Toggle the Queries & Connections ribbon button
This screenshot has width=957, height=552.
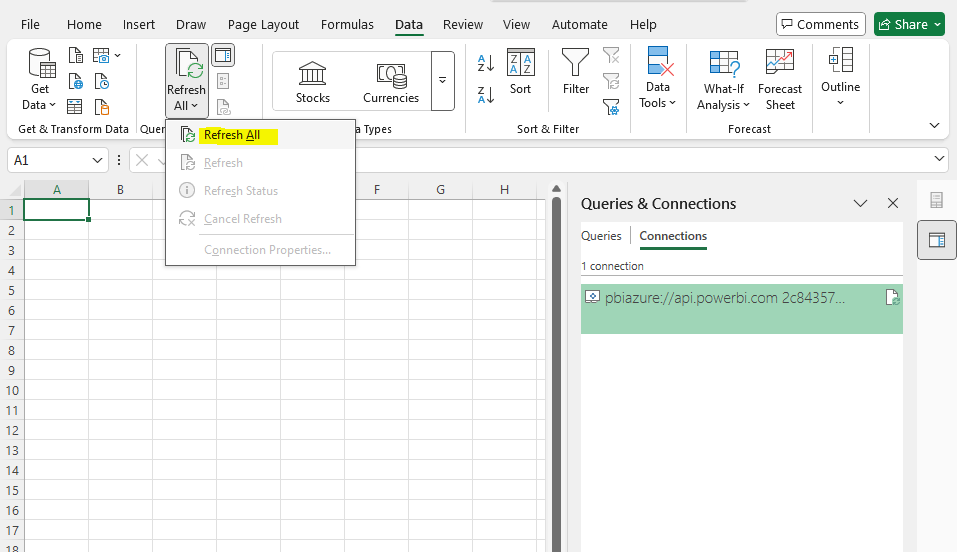point(222,56)
